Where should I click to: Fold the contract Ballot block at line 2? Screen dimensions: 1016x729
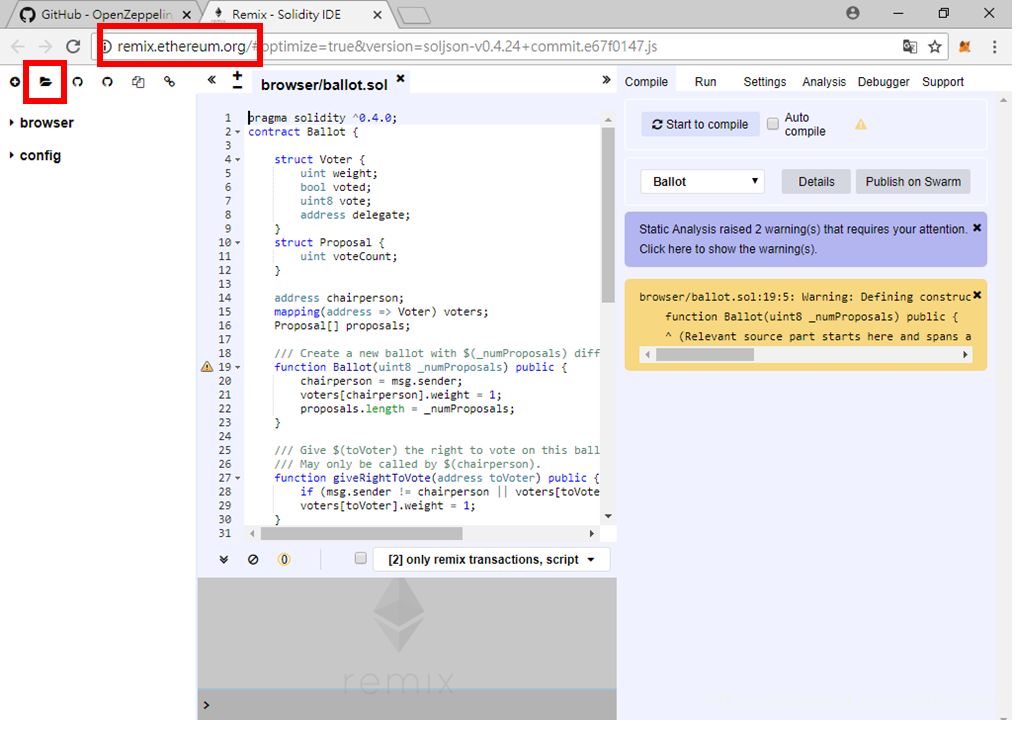238,132
